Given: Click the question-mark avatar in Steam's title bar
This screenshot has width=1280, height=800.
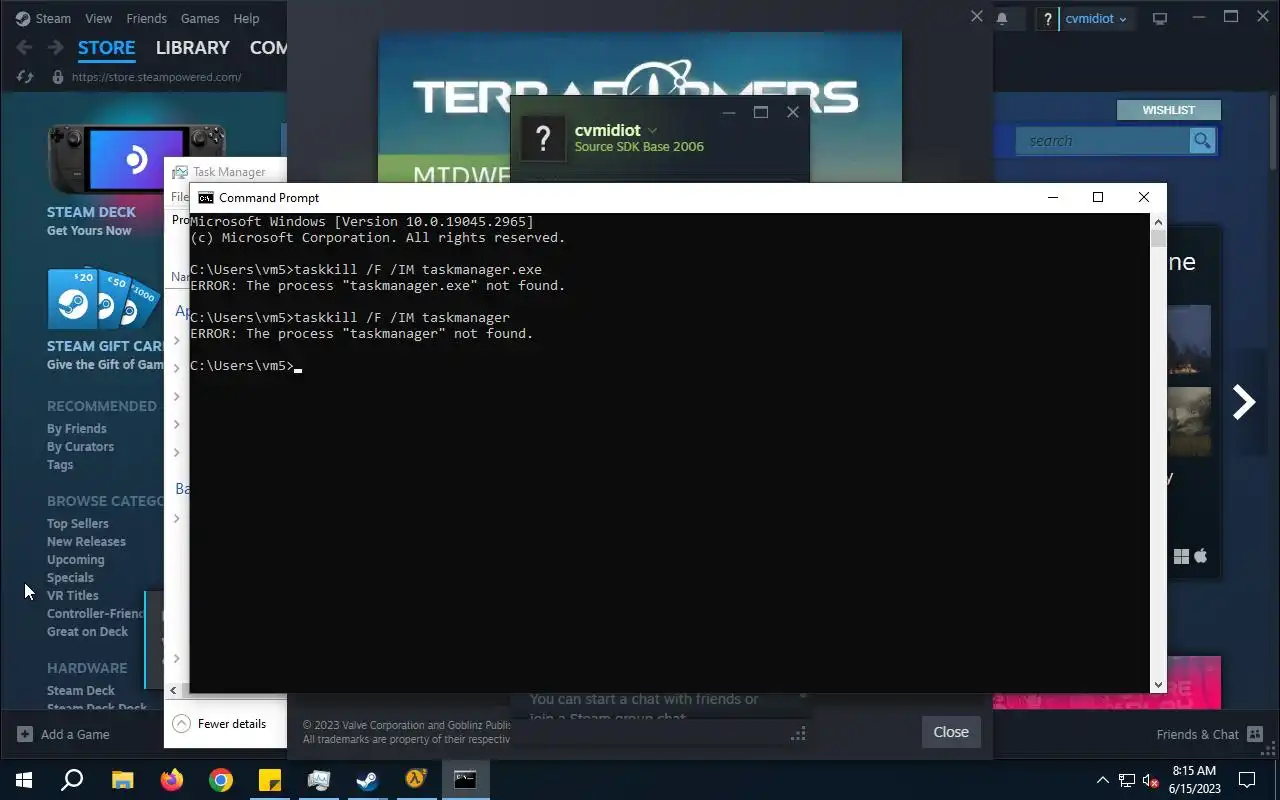Looking at the screenshot, I should (1048, 18).
